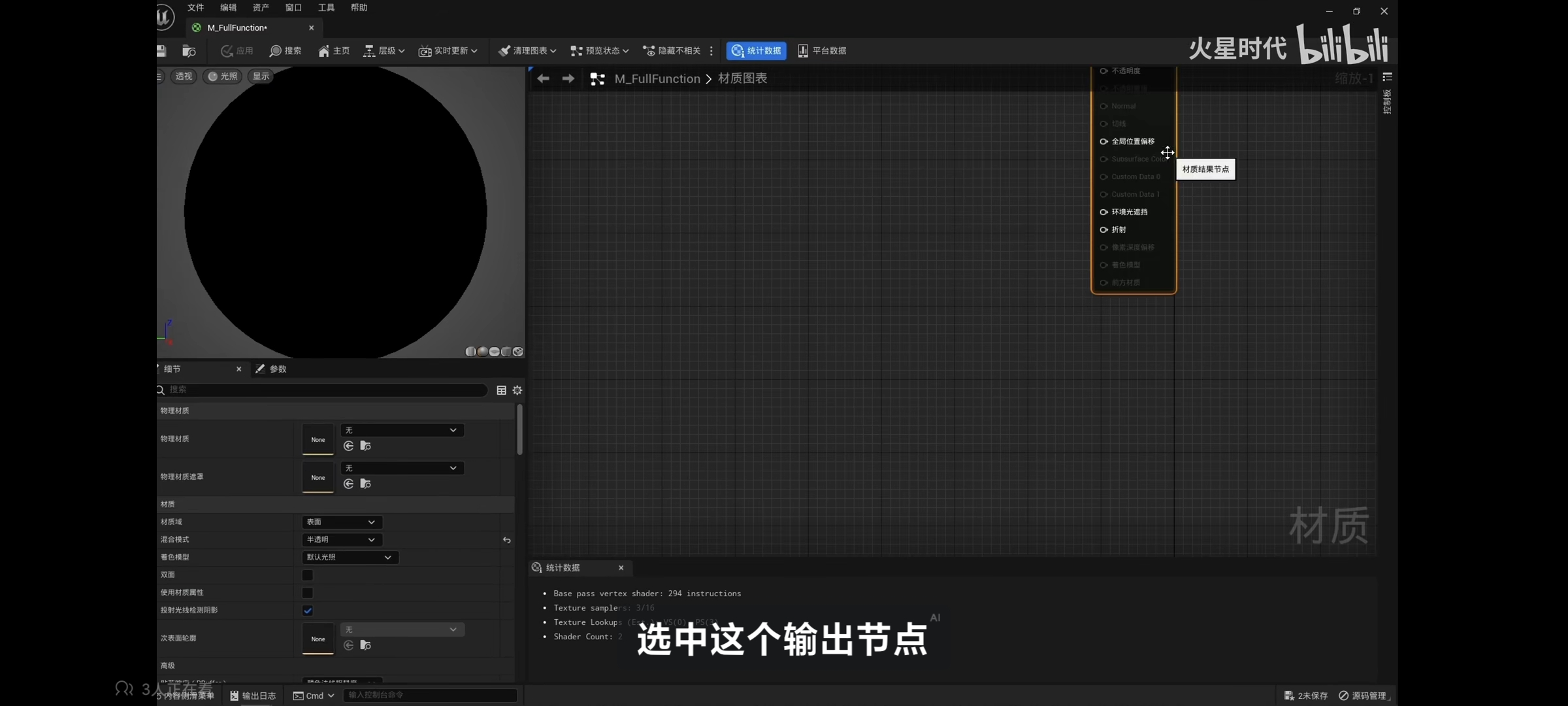Open the 混合模式 dropdown
This screenshot has width=1568, height=706.
(341, 540)
